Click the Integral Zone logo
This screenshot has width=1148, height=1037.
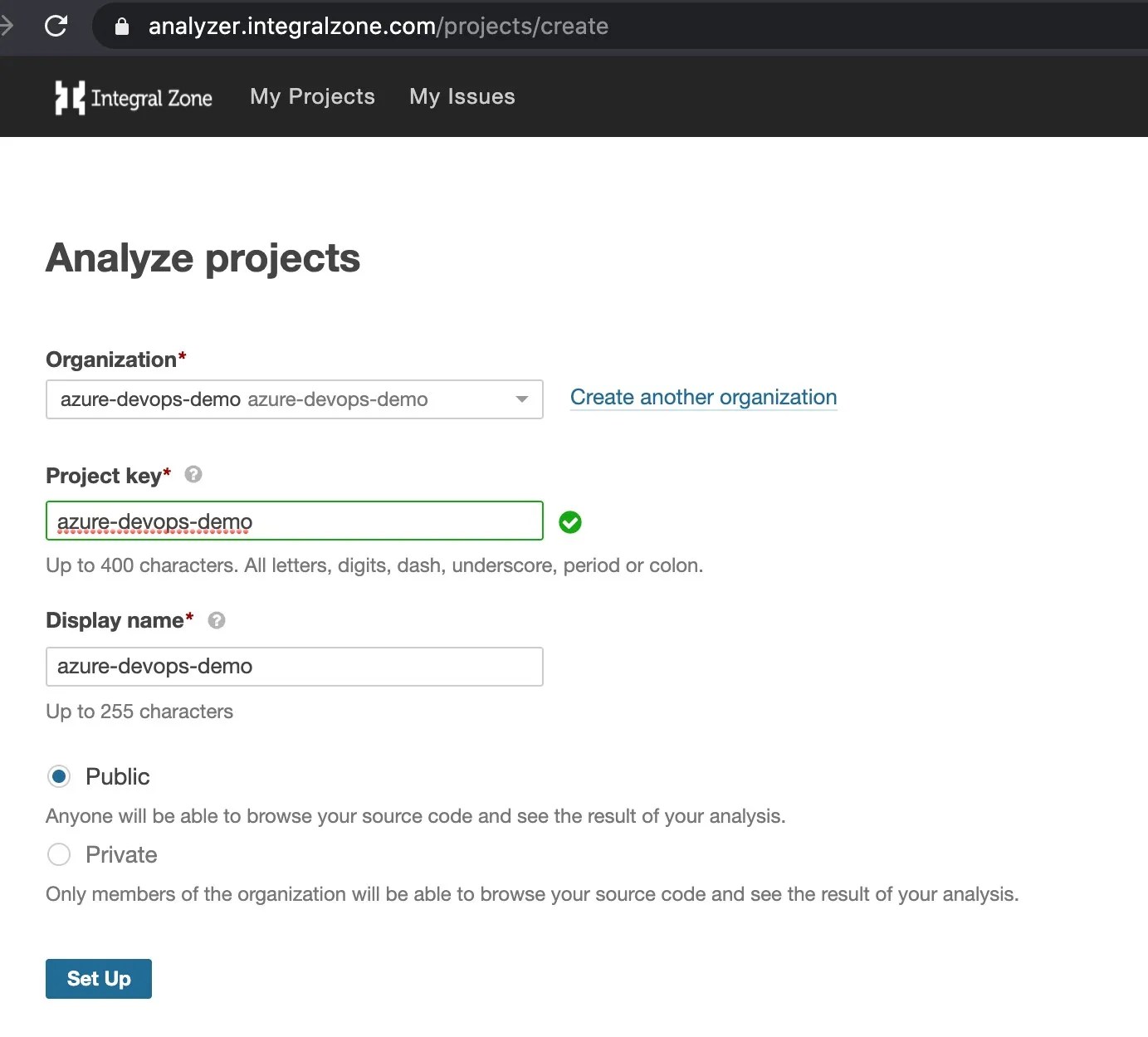coord(134,97)
